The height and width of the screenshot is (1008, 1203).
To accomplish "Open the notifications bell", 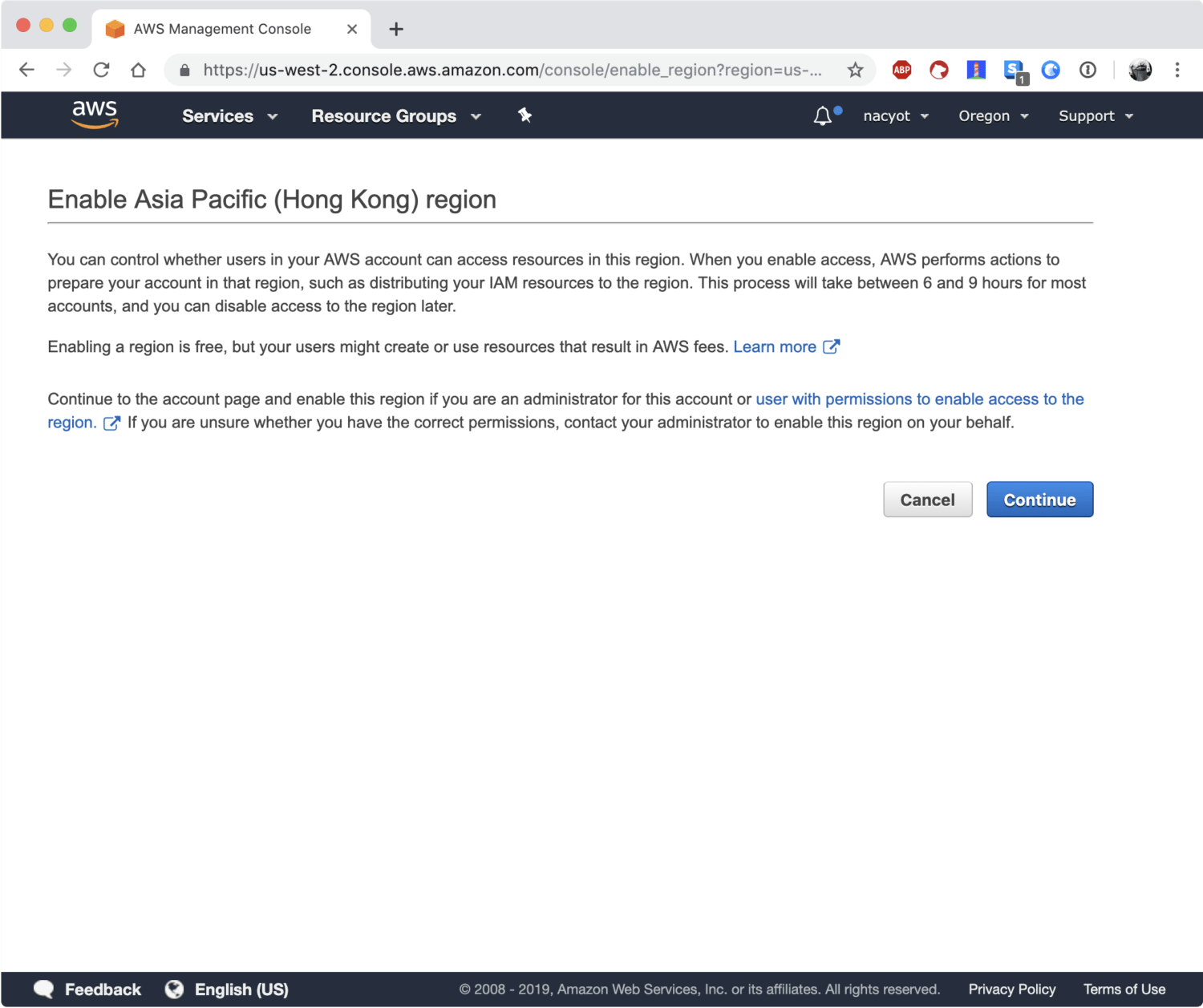I will 822,116.
